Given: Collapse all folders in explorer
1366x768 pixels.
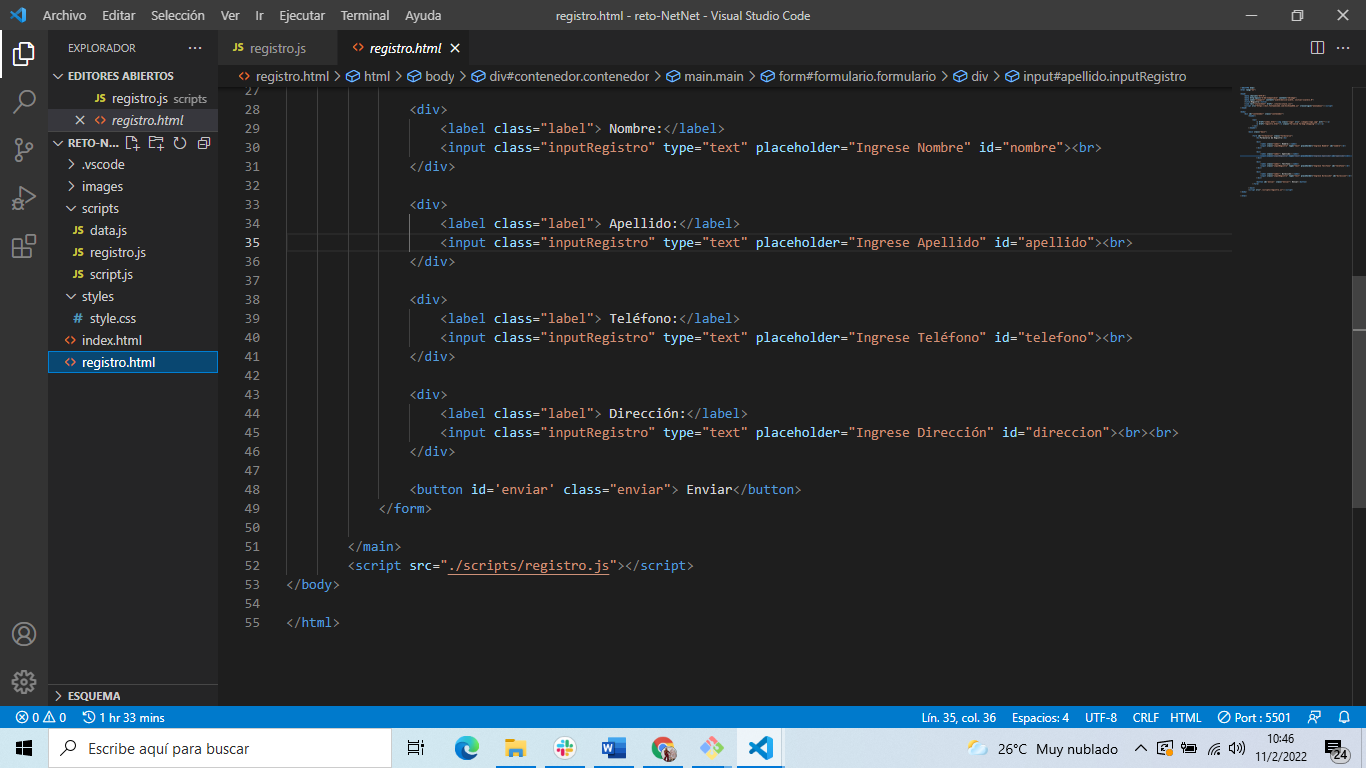Looking at the screenshot, I should (204, 143).
